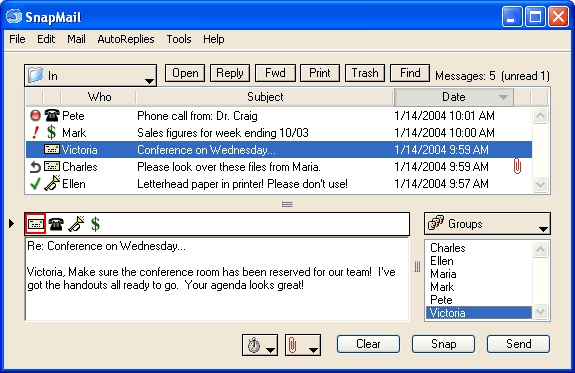The width and height of the screenshot is (575, 373).
Task: Select Maria in the recipients list
Action: pos(443,274)
